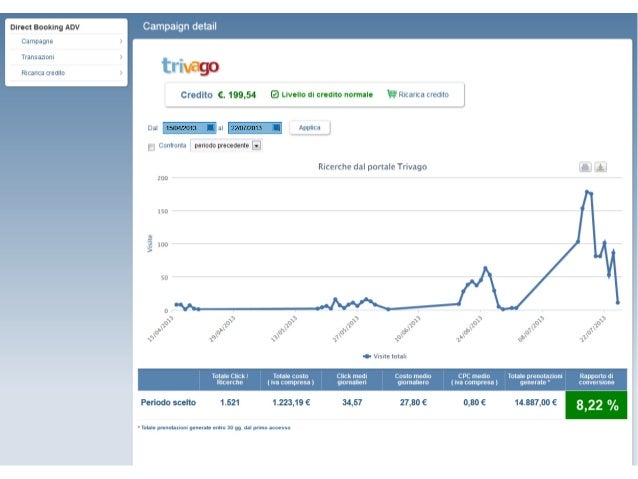Download the chart via export icon

coord(601,167)
